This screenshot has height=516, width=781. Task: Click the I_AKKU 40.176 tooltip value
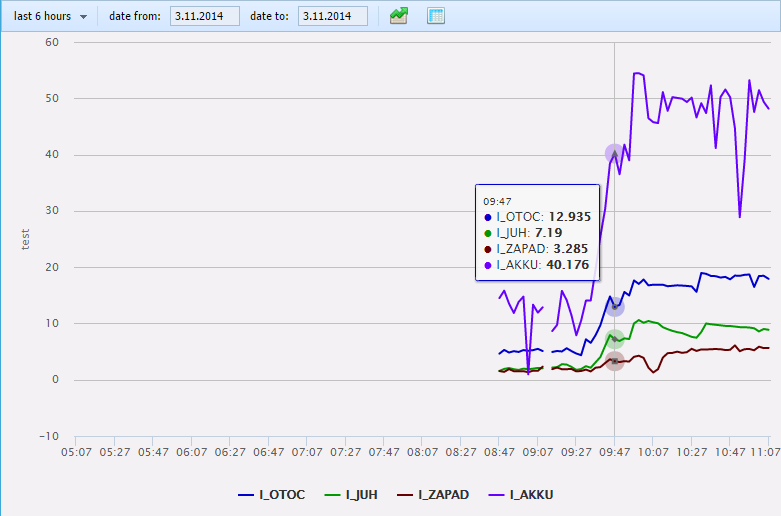click(x=568, y=264)
